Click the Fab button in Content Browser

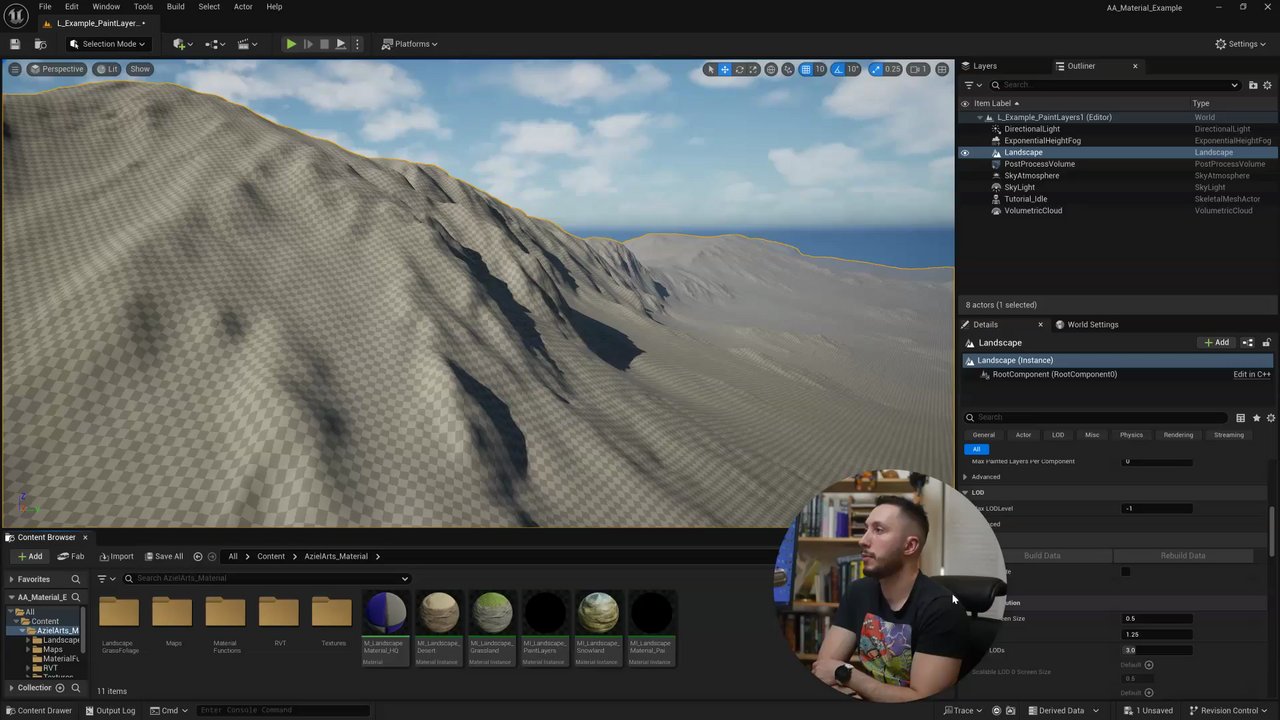pos(71,556)
